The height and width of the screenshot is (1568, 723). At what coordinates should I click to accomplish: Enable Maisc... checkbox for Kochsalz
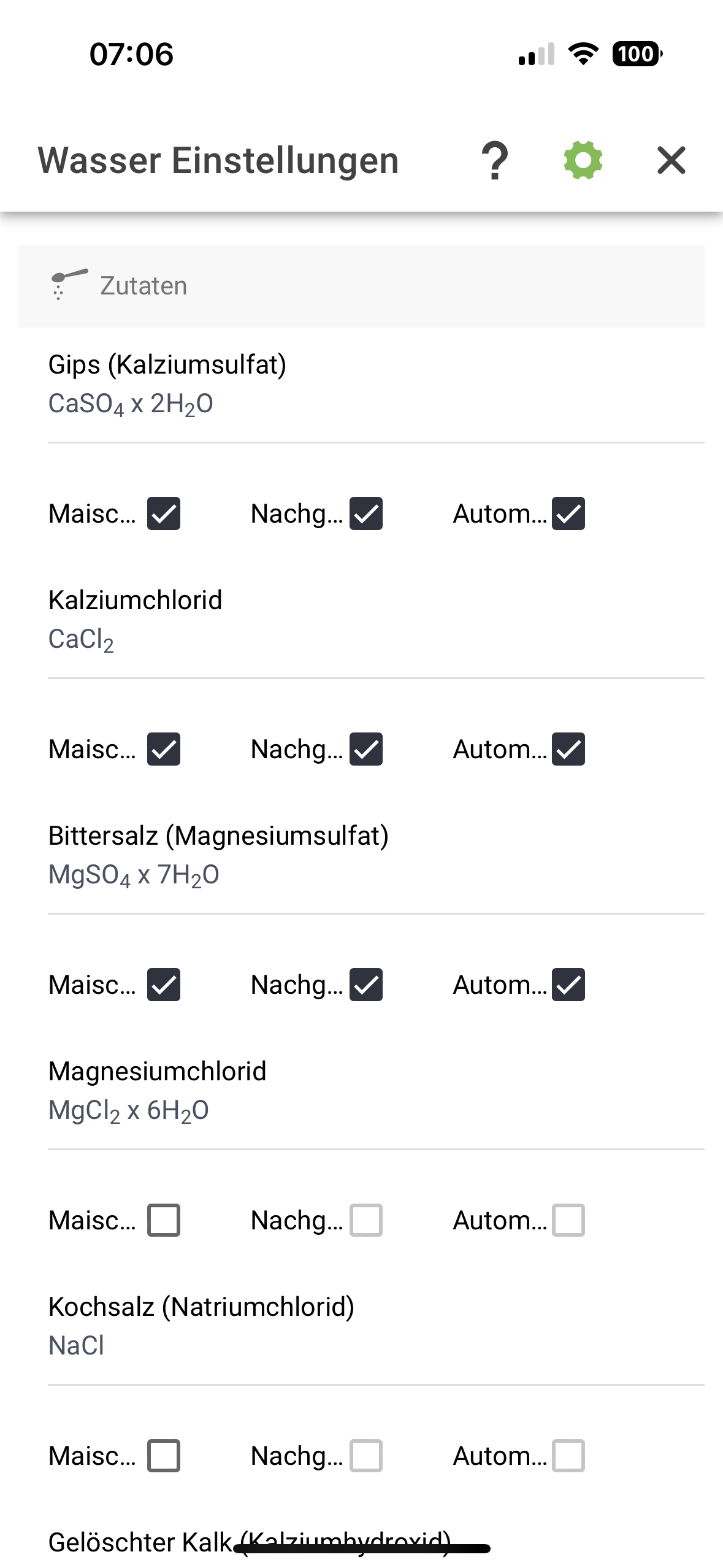pos(164,1456)
